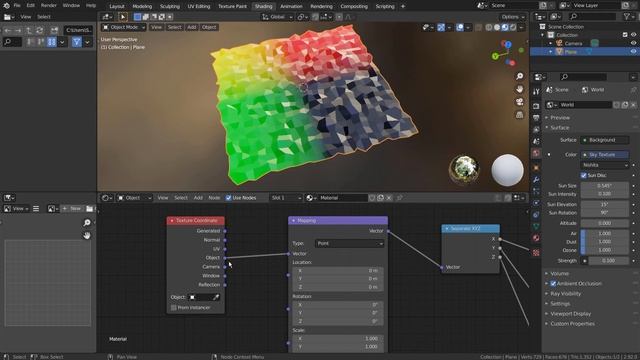Click the Options button in viewport header

pos(513,17)
